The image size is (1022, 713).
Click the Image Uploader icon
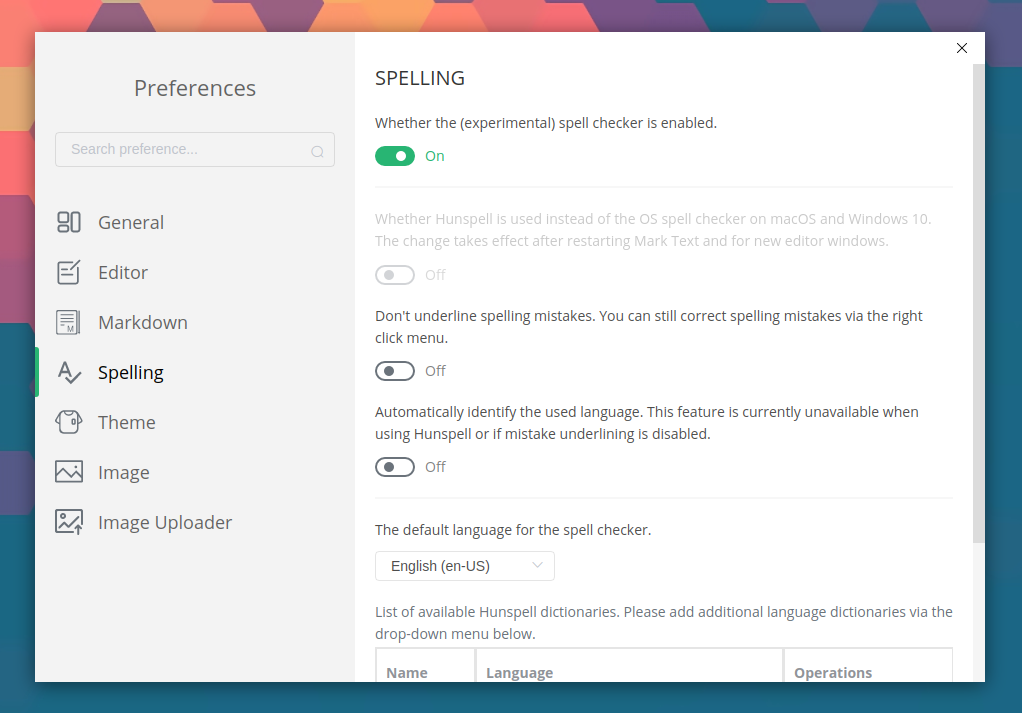click(x=68, y=522)
